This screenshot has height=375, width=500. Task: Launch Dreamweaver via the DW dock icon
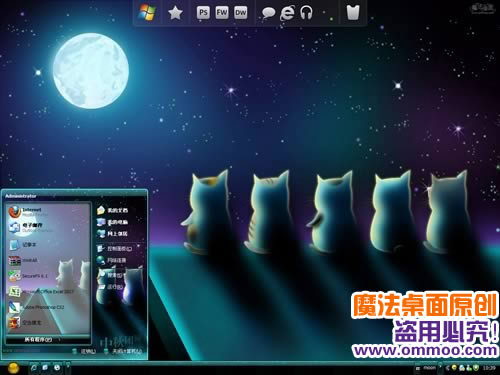[x=240, y=13]
